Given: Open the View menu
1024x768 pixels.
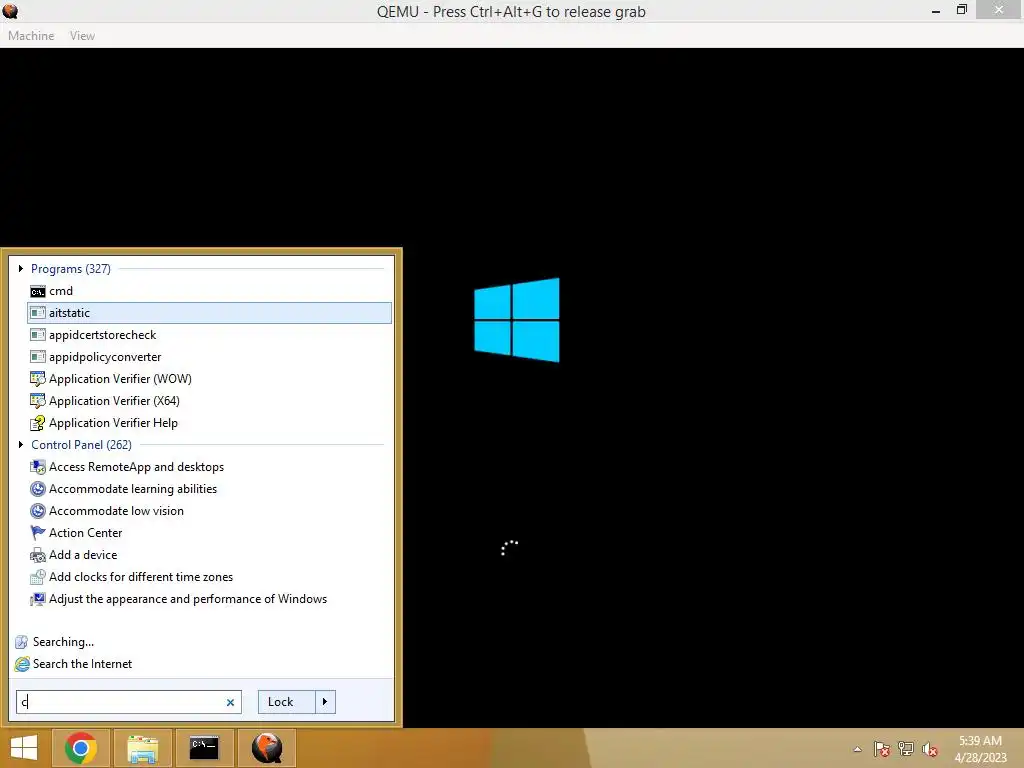Looking at the screenshot, I should click(x=82, y=36).
